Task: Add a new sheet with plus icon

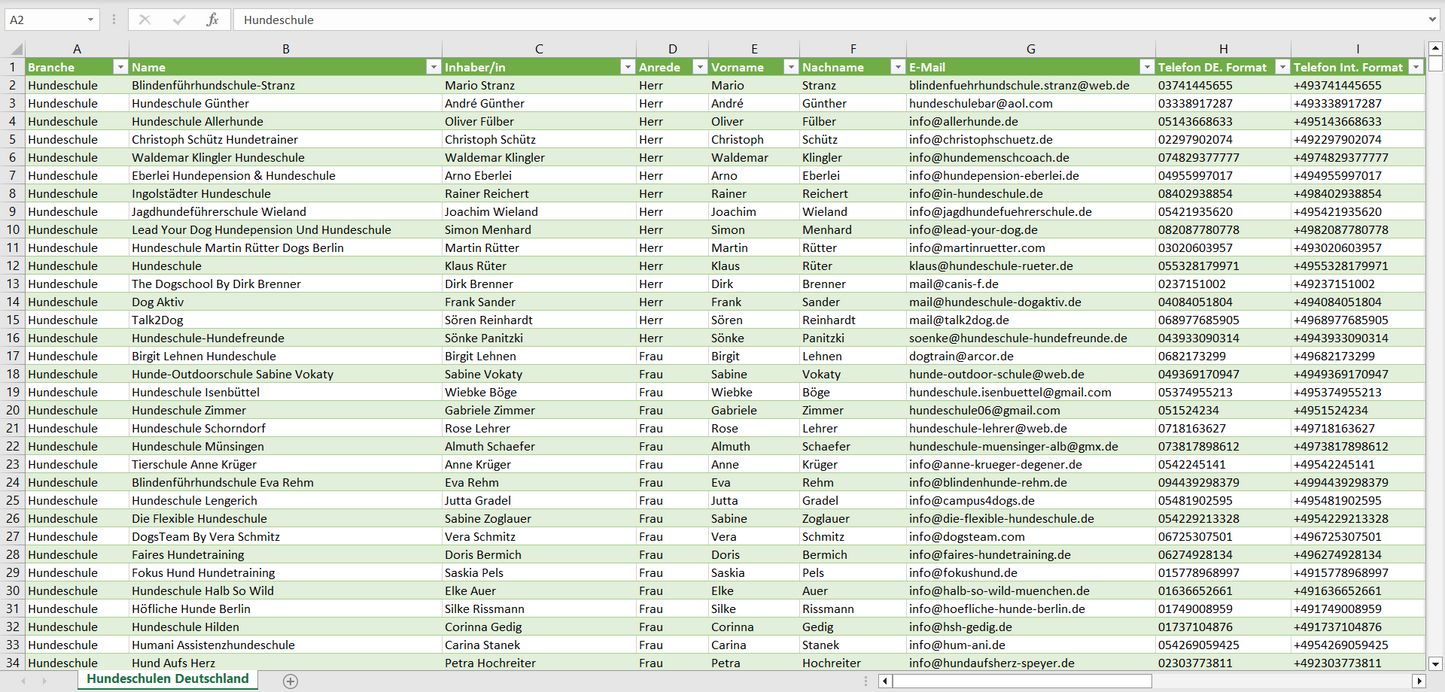Action: pos(290,681)
